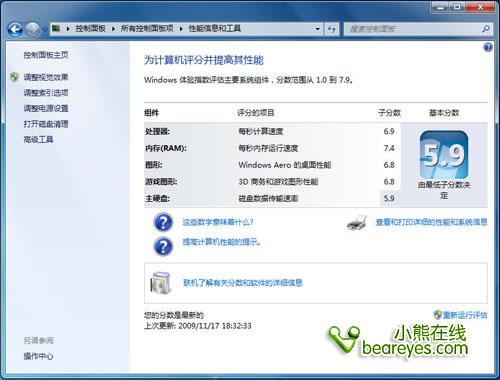Click the 游戏图形 row label
This screenshot has width=500, height=380.
(x=161, y=182)
